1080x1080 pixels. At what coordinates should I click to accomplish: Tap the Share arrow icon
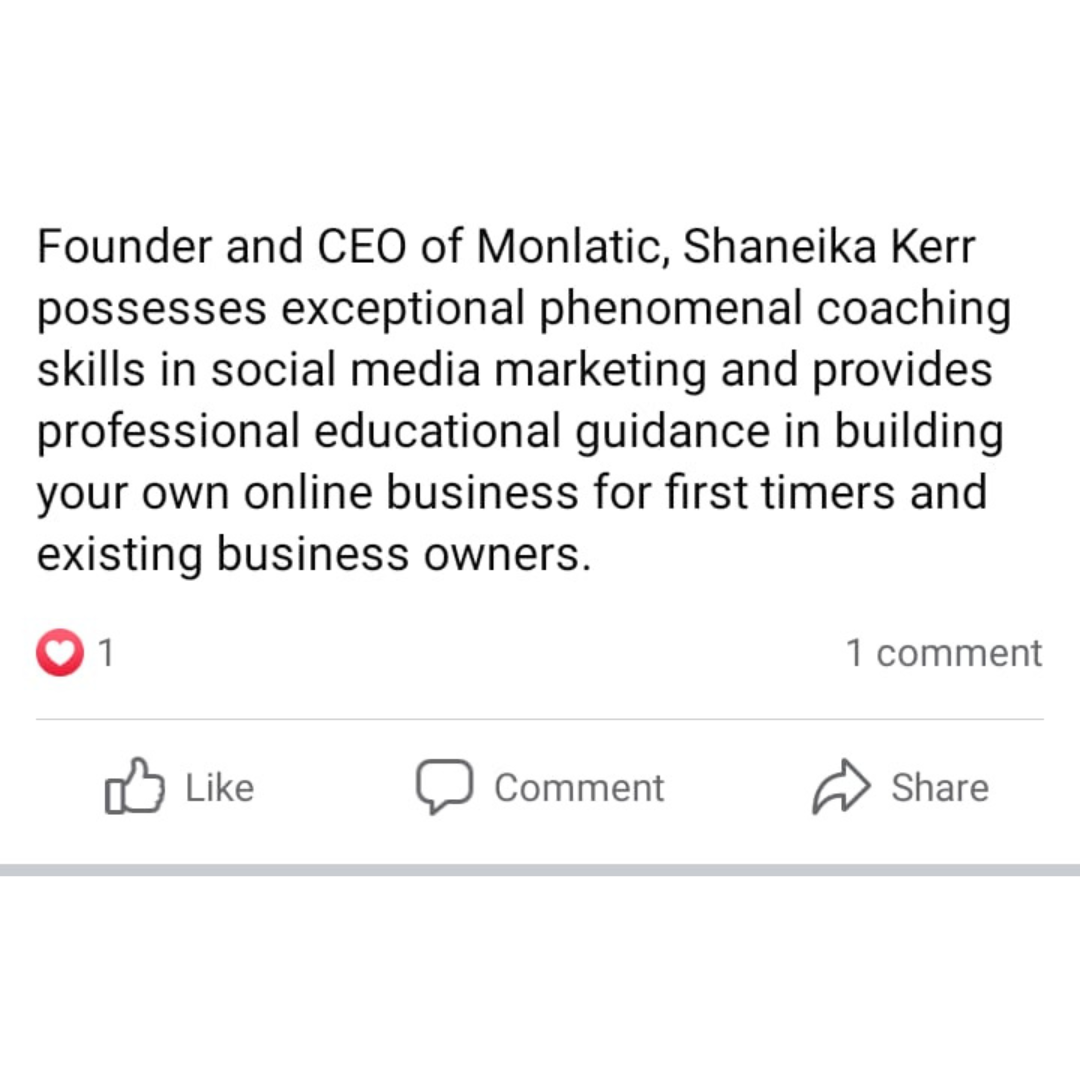point(842,787)
